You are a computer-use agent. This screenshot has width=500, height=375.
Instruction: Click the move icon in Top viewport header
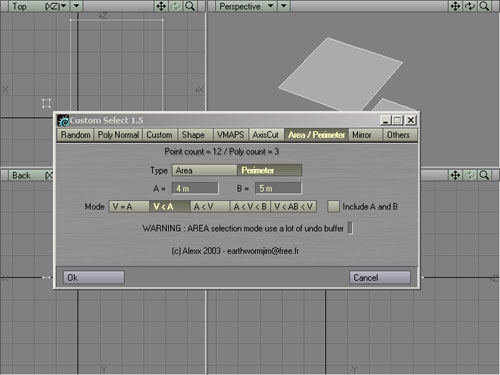tap(161, 6)
